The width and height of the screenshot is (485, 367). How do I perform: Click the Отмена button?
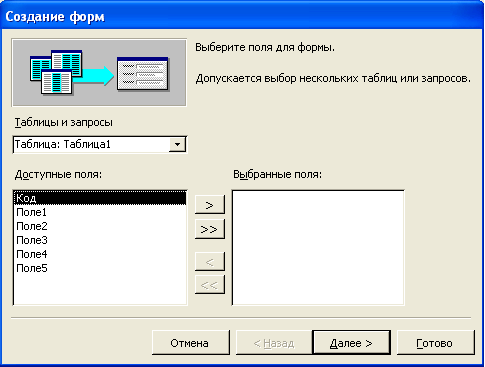click(x=191, y=343)
